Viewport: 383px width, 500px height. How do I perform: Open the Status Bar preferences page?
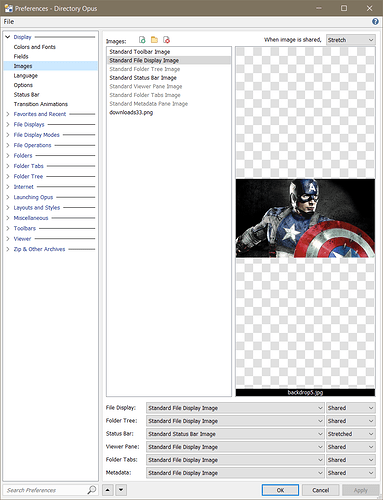pyautogui.click(x=26, y=95)
